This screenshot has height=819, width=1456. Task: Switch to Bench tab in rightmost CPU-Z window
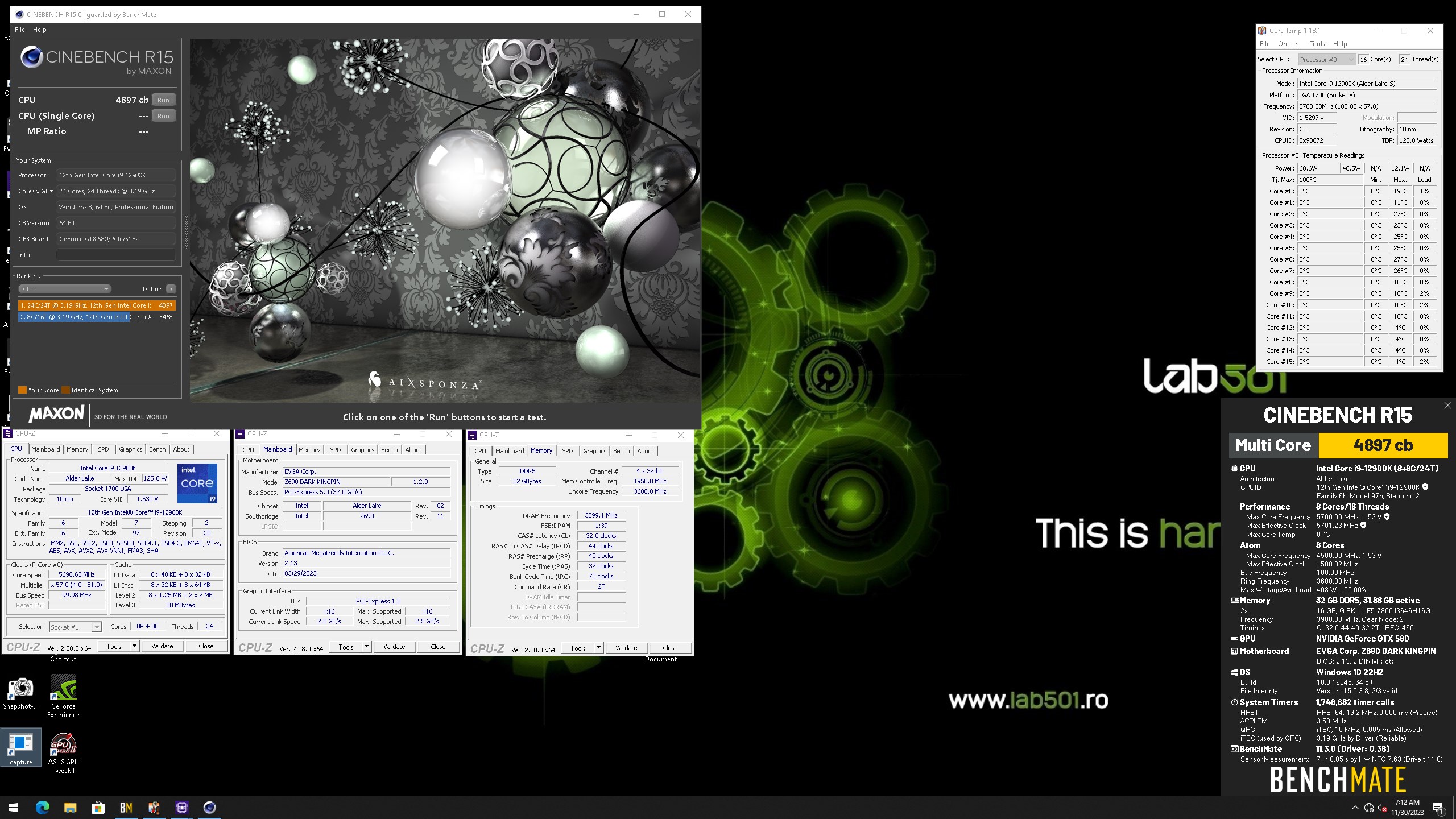(621, 451)
